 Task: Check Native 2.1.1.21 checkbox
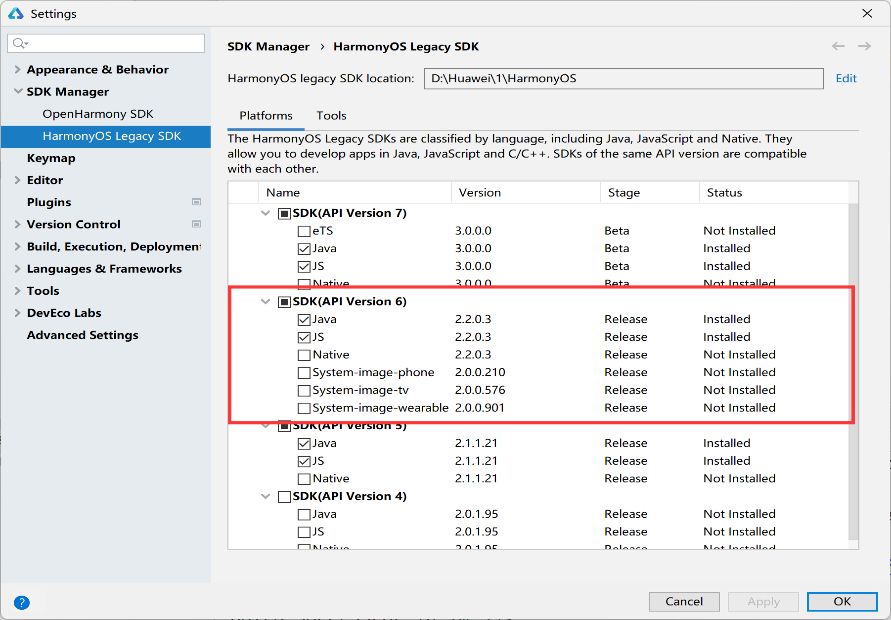tap(304, 479)
